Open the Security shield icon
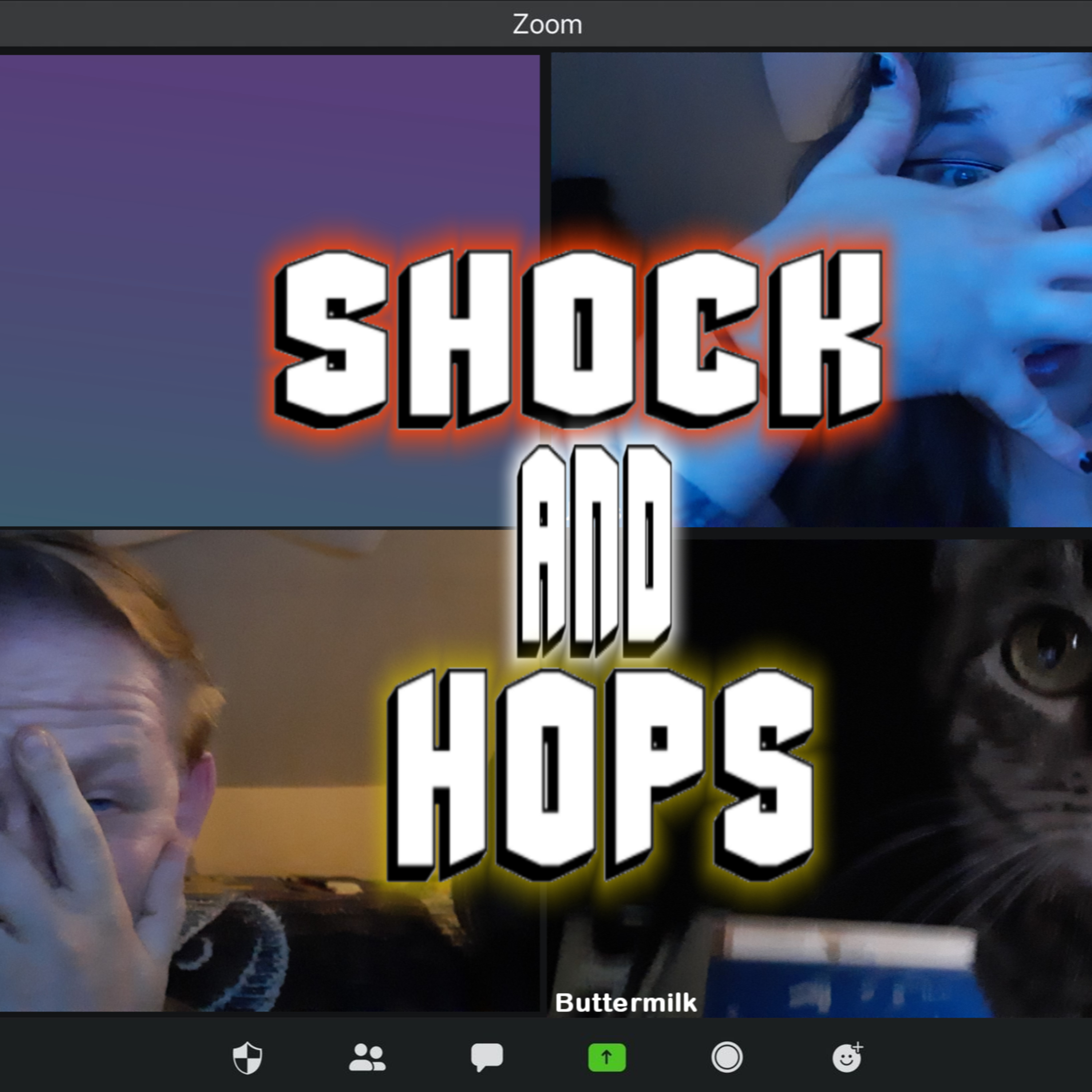The width and height of the screenshot is (1092, 1092). tap(248, 1058)
